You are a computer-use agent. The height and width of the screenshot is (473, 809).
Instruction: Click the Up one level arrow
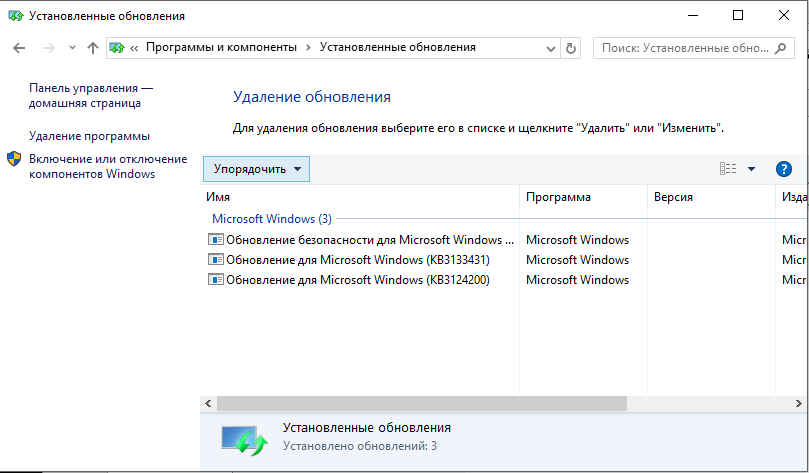coord(93,48)
